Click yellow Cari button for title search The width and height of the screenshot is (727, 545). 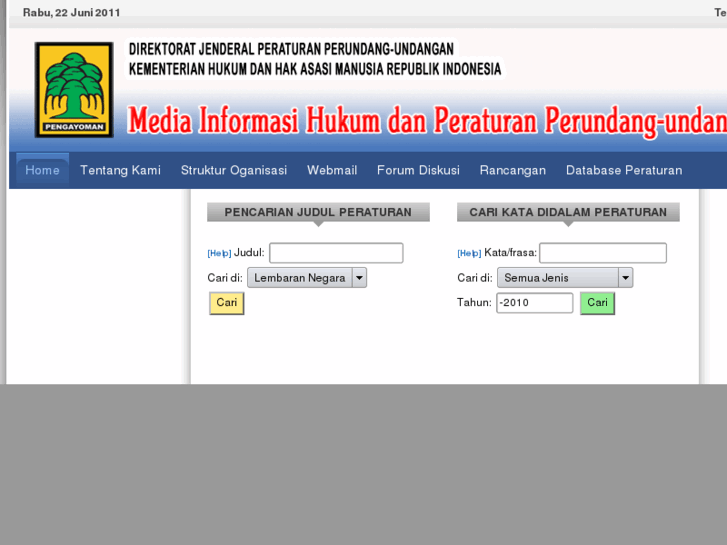click(227, 303)
